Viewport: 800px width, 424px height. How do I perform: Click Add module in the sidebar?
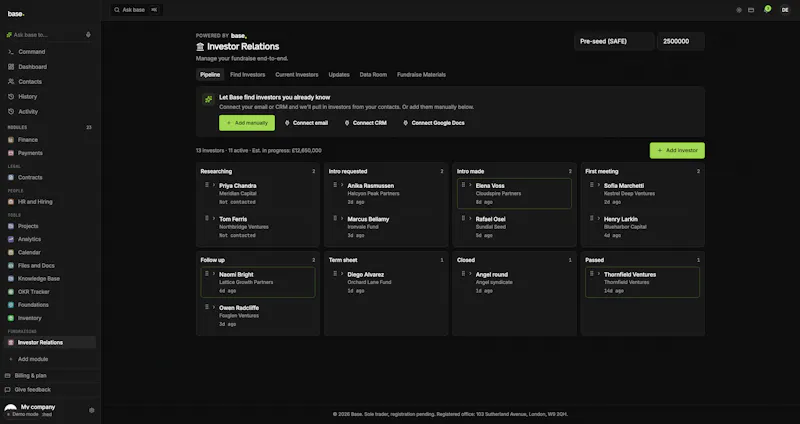click(x=33, y=359)
